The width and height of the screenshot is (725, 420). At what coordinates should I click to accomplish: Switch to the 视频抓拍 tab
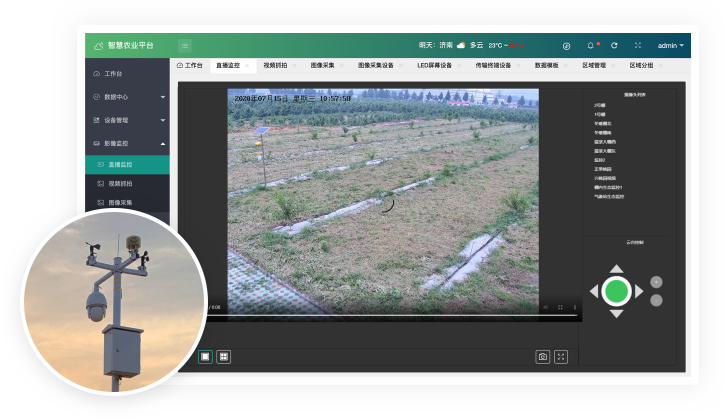point(275,65)
